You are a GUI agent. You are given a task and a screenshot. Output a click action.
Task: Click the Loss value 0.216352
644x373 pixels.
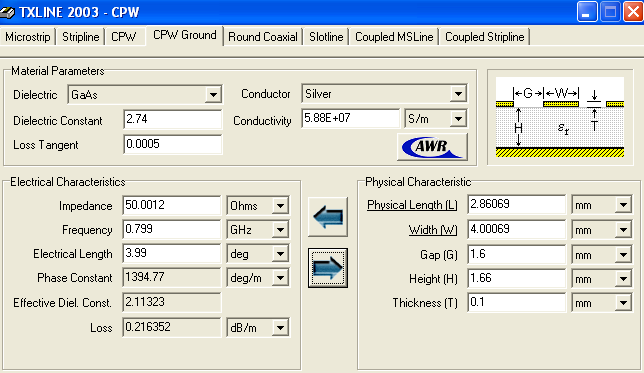171,327
